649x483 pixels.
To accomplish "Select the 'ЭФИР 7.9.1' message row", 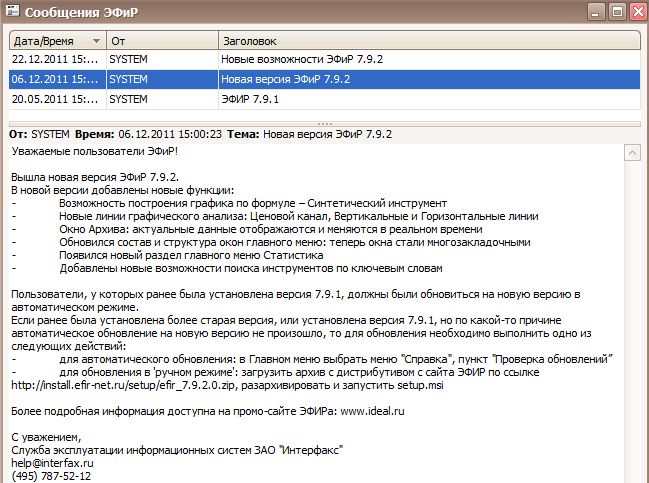I will click(x=250, y=99).
